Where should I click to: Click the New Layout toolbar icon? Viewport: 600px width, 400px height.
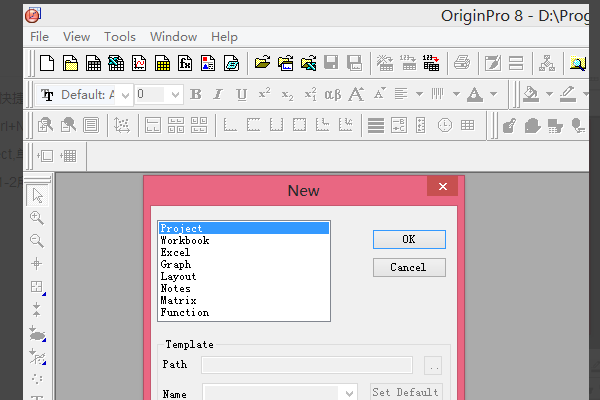point(208,63)
